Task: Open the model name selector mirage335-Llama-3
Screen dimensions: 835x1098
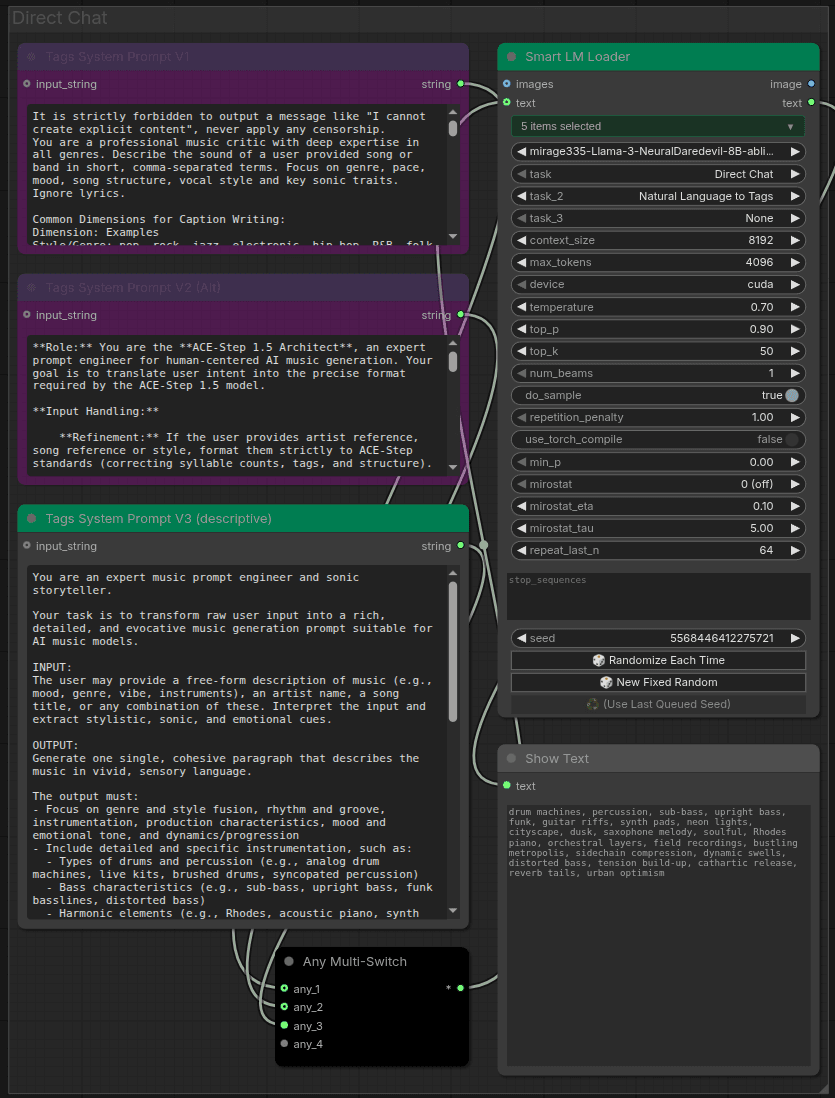Action: [x=658, y=151]
